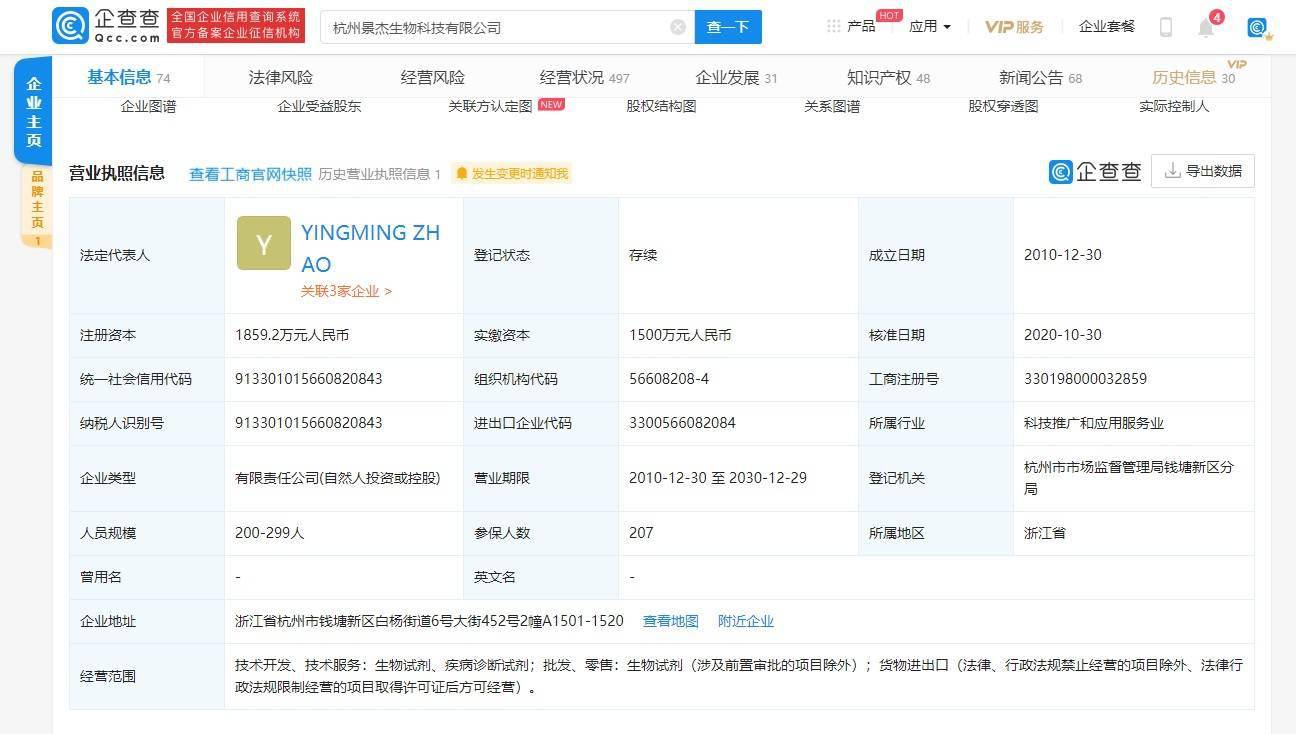Screen dimensions: 1296x734
Task: Open the 产品 grid icon menu
Action: pyautogui.click(x=834, y=26)
